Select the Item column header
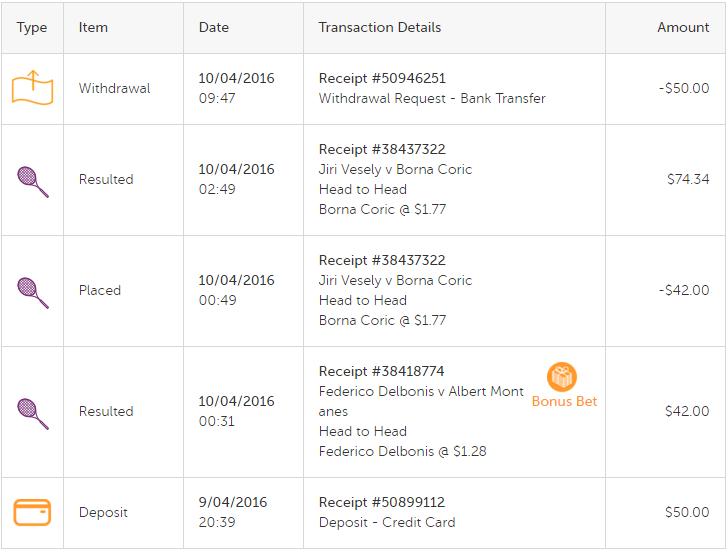This screenshot has width=728, height=551. pos(93,27)
